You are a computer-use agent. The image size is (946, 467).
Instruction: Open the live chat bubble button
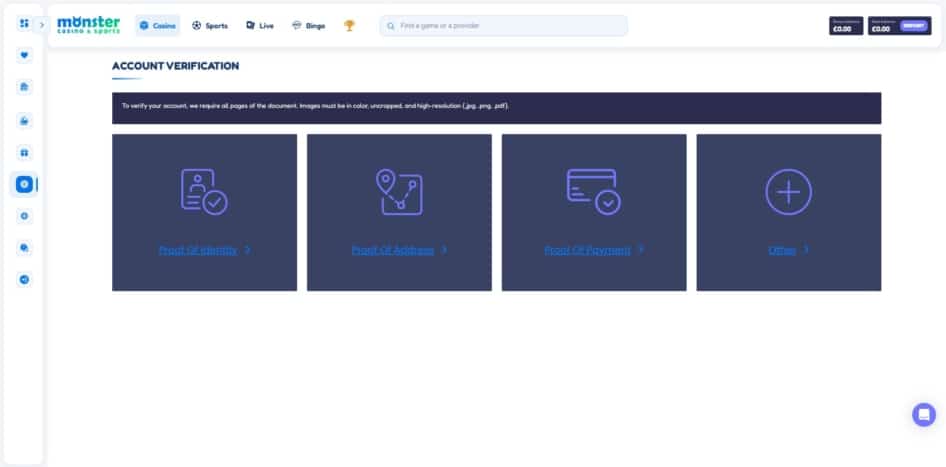[924, 415]
